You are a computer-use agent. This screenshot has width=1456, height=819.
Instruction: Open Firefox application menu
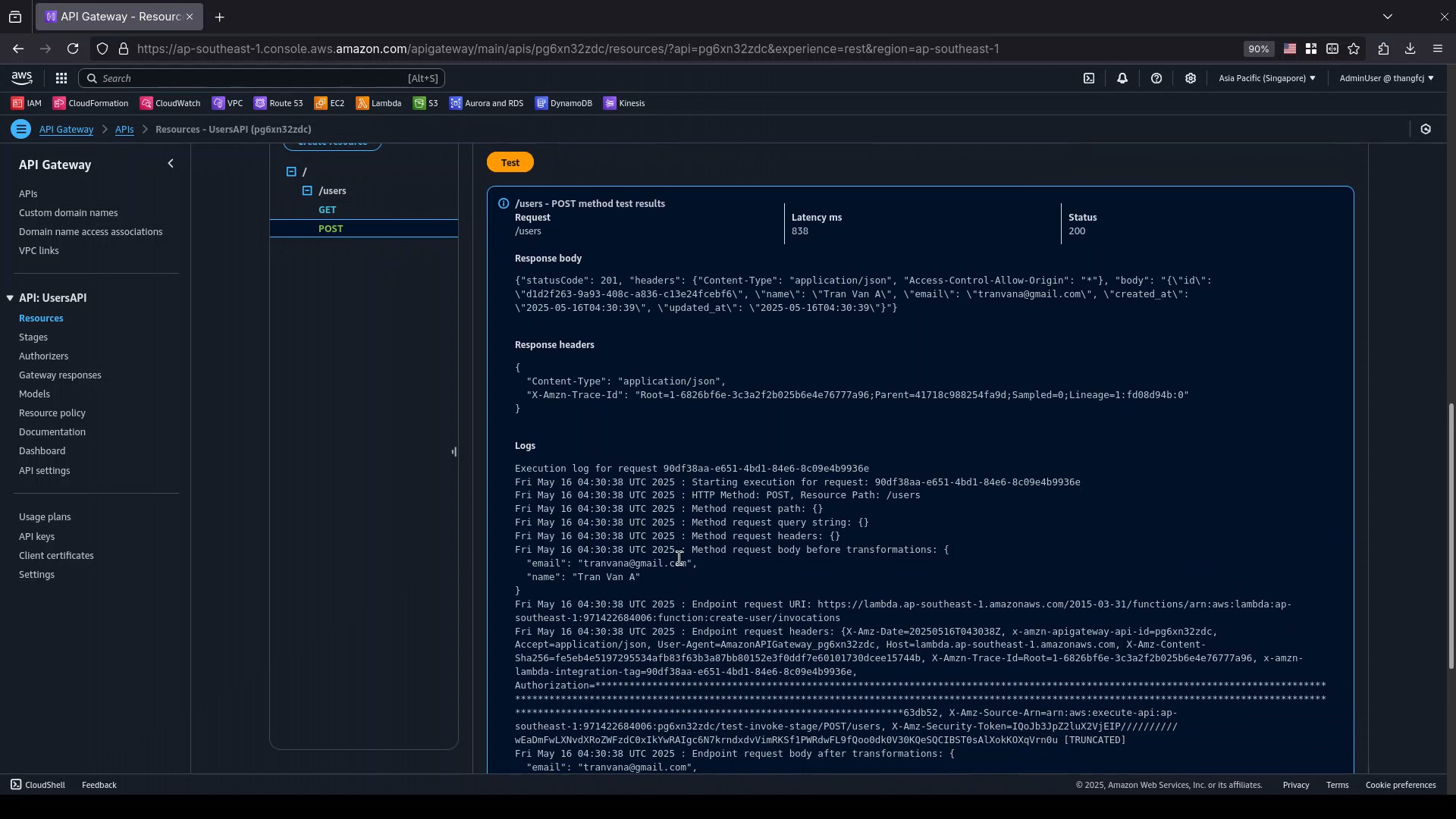pos(1438,49)
